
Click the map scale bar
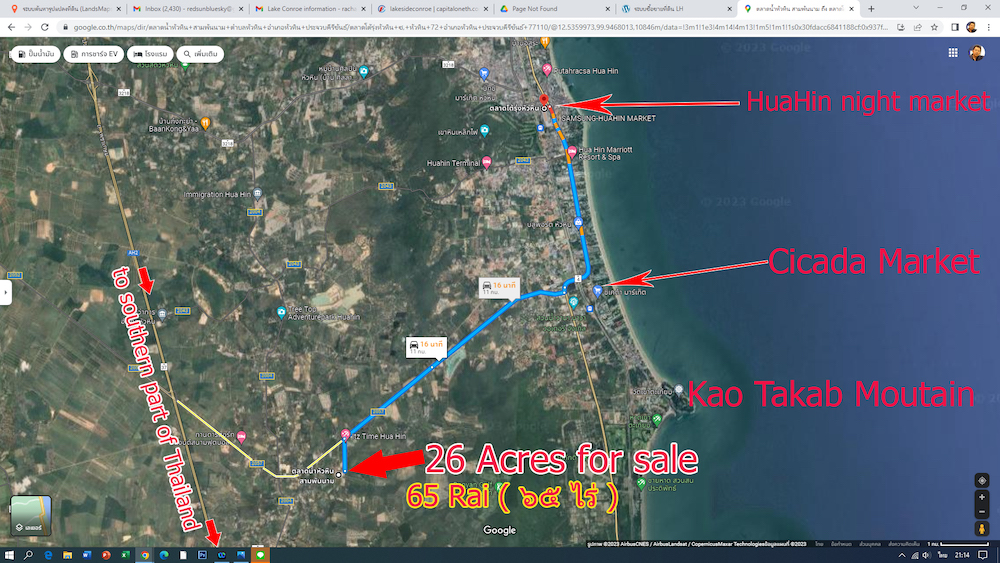click(x=961, y=544)
